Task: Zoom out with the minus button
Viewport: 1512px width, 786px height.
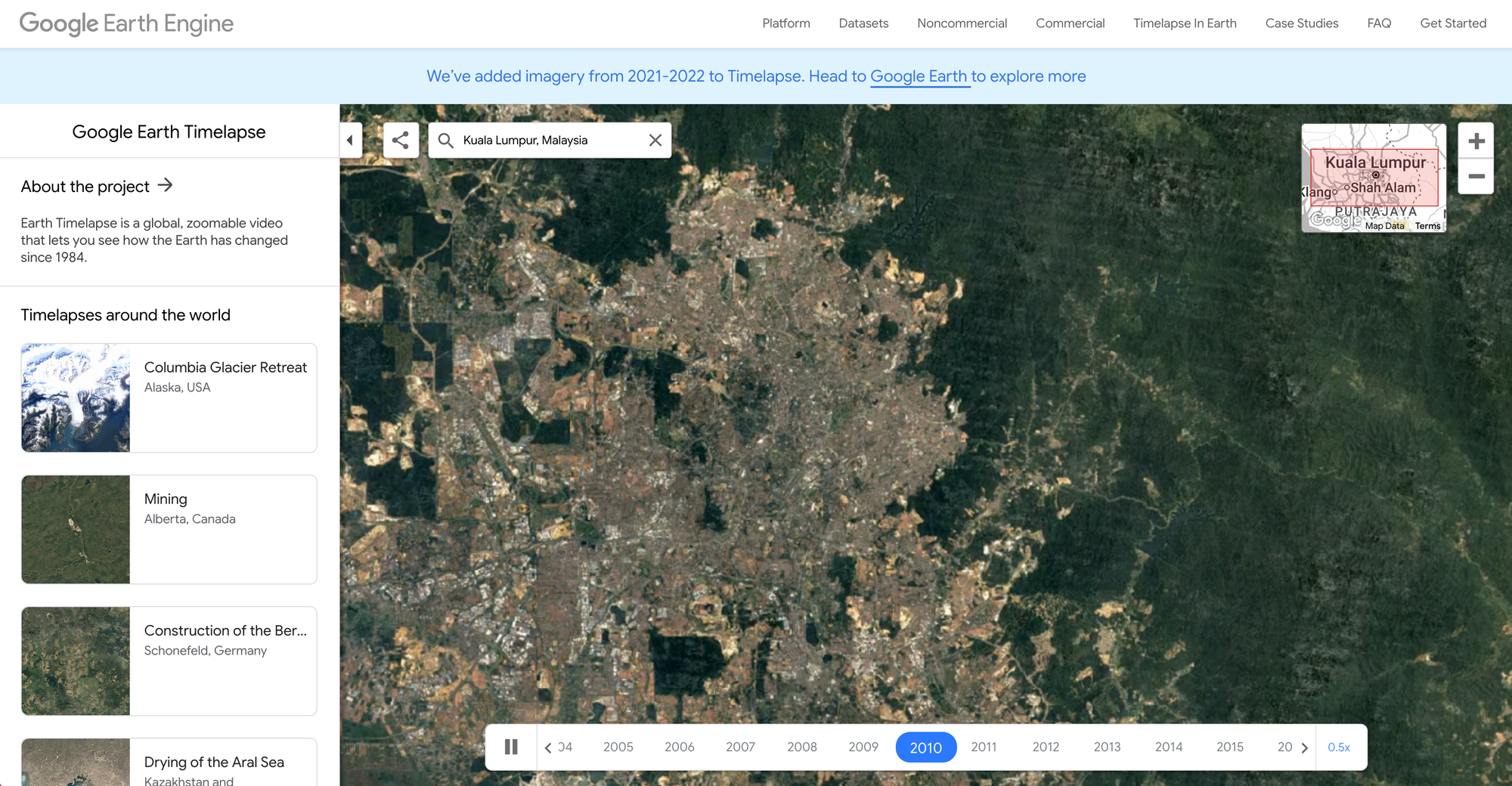Action: pyautogui.click(x=1476, y=176)
